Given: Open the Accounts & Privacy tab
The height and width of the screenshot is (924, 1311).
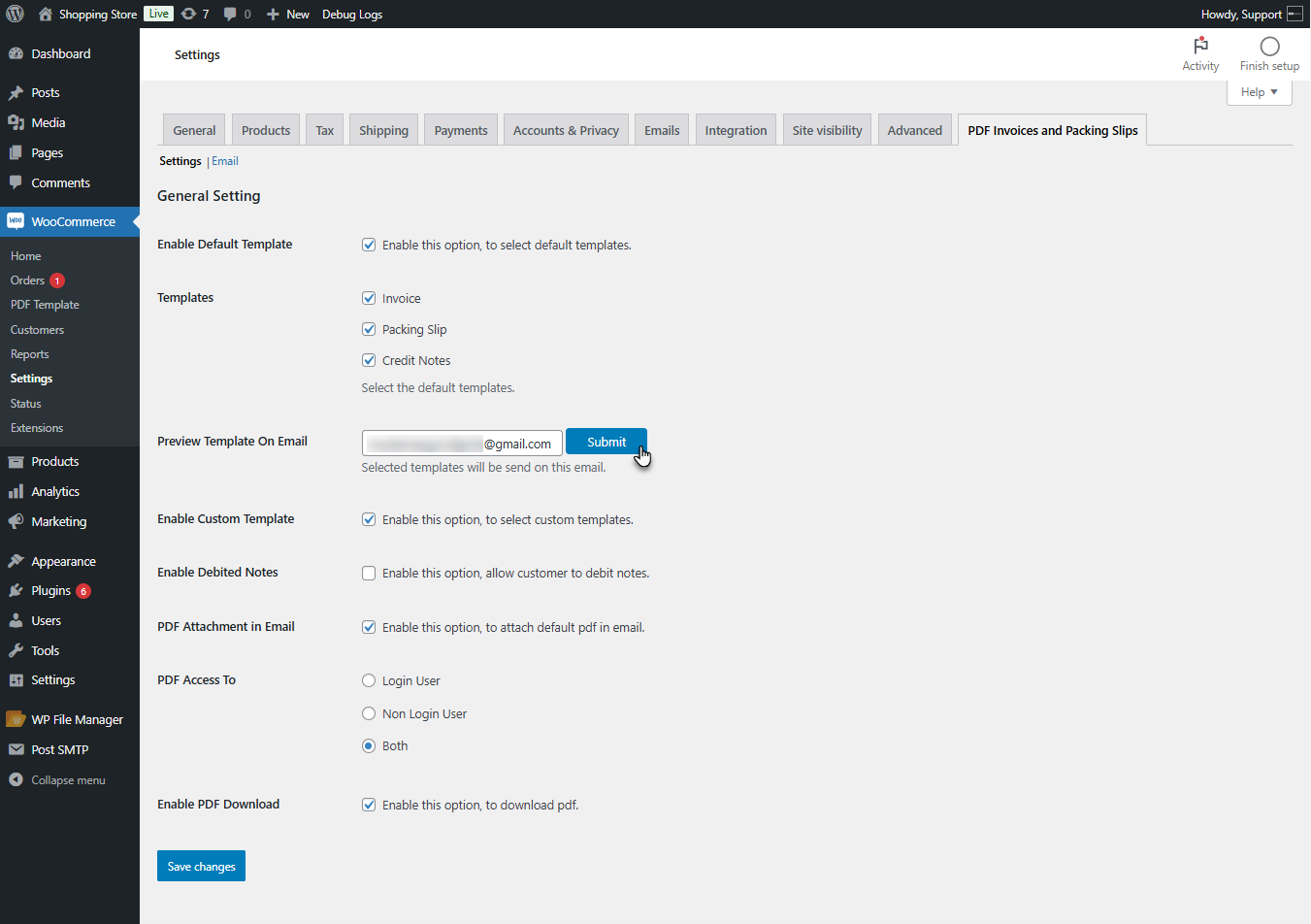Looking at the screenshot, I should point(566,130).
